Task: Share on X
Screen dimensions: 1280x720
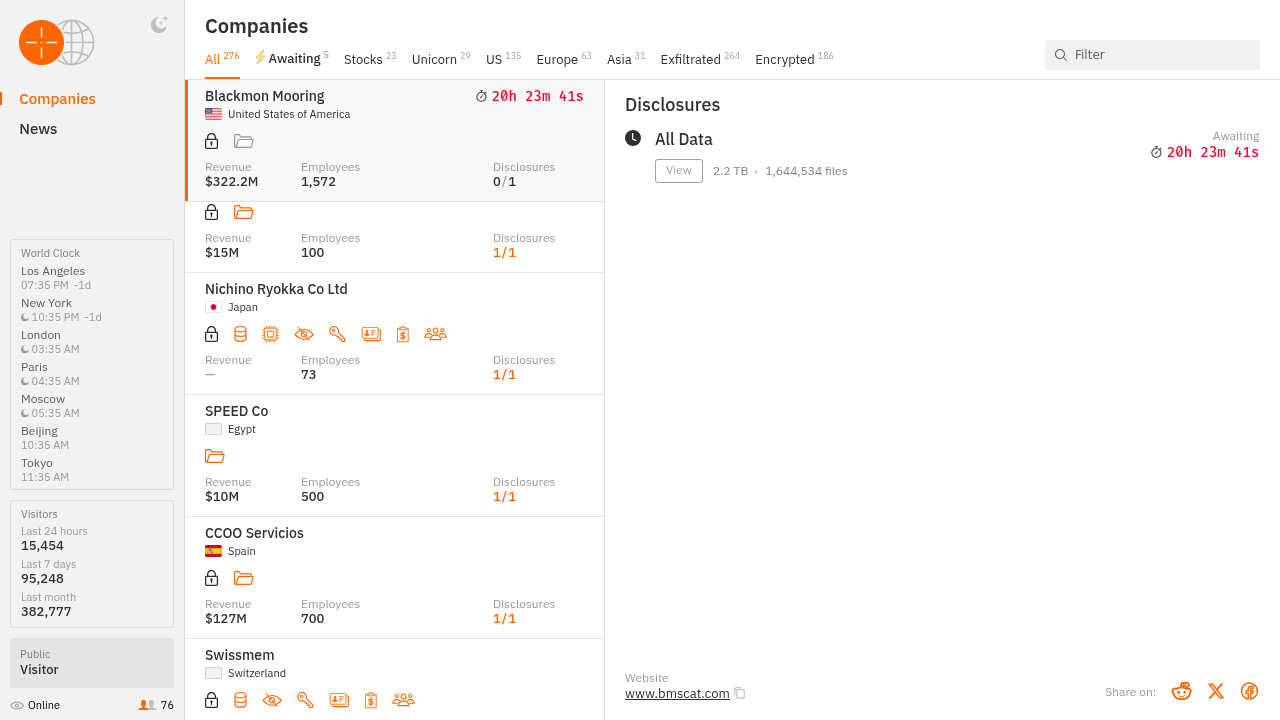Action: pyautogui.click(x=1216, y=691)
